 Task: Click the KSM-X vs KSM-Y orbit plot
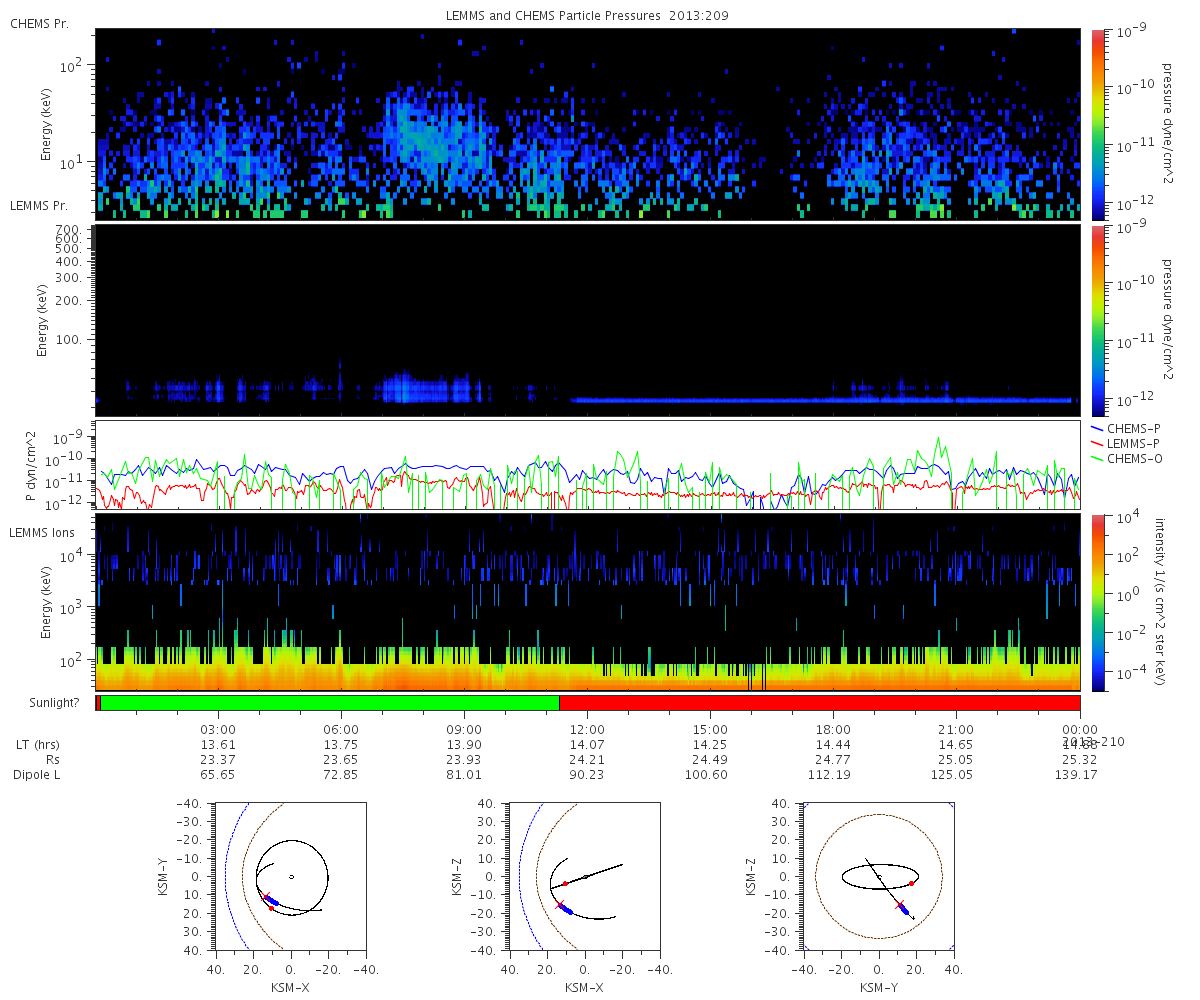pyautogui.click(x=290, y=876)
